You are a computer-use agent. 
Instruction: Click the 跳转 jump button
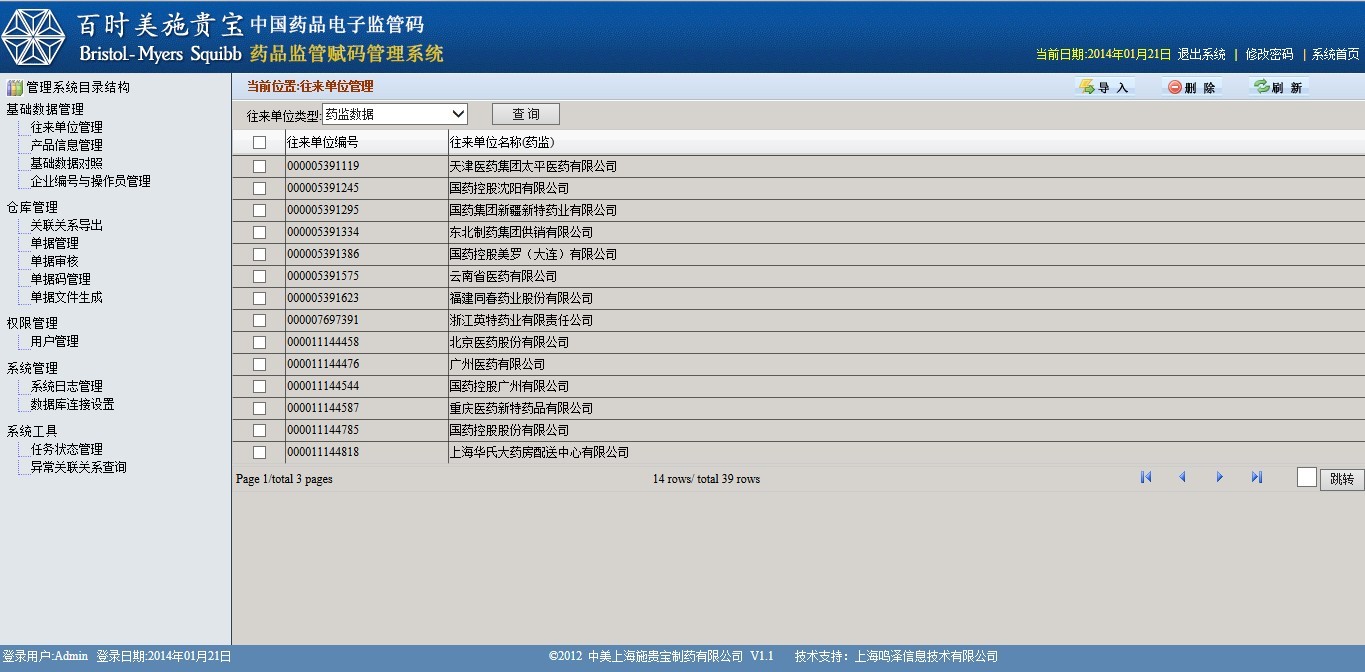tap(1342, 479)
